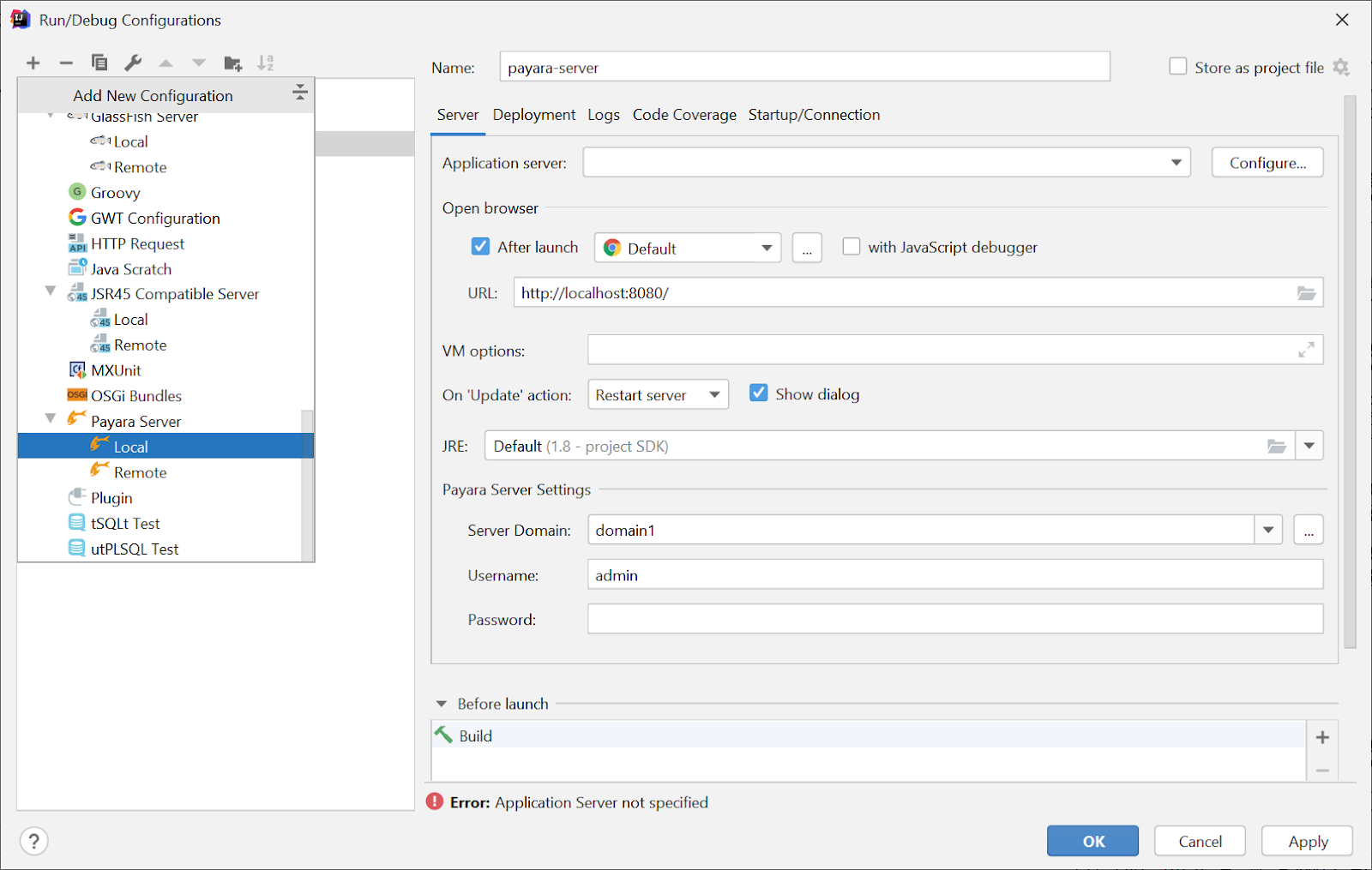Screen dimensions: 1372x870
Task: Open the On Update action dropdown
Action: point(713,394)
